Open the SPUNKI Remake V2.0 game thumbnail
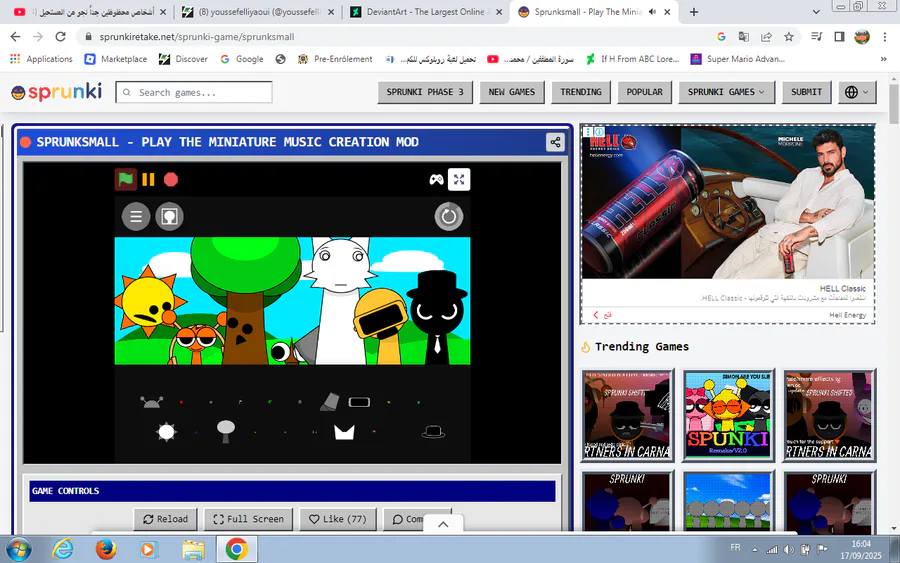Screen dimensions: 900x563 tap(728, 416)
